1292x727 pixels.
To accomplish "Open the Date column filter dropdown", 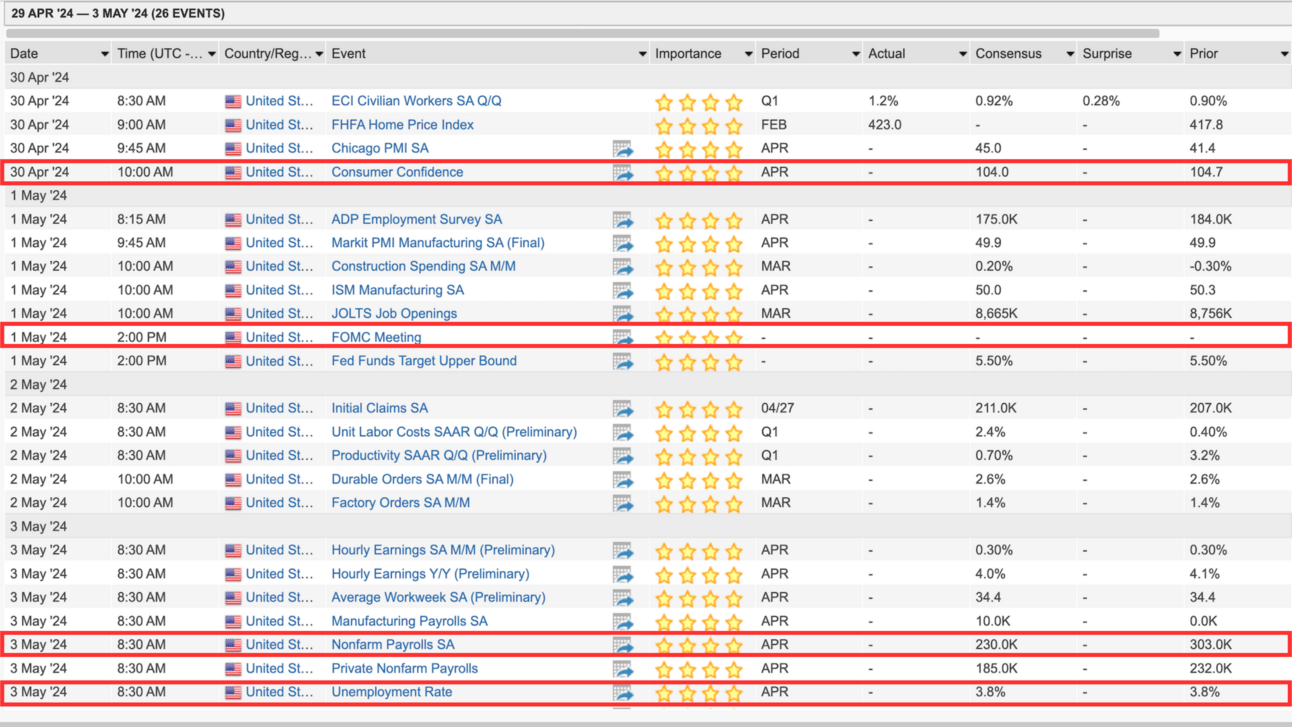I will [x=104, y=54].
